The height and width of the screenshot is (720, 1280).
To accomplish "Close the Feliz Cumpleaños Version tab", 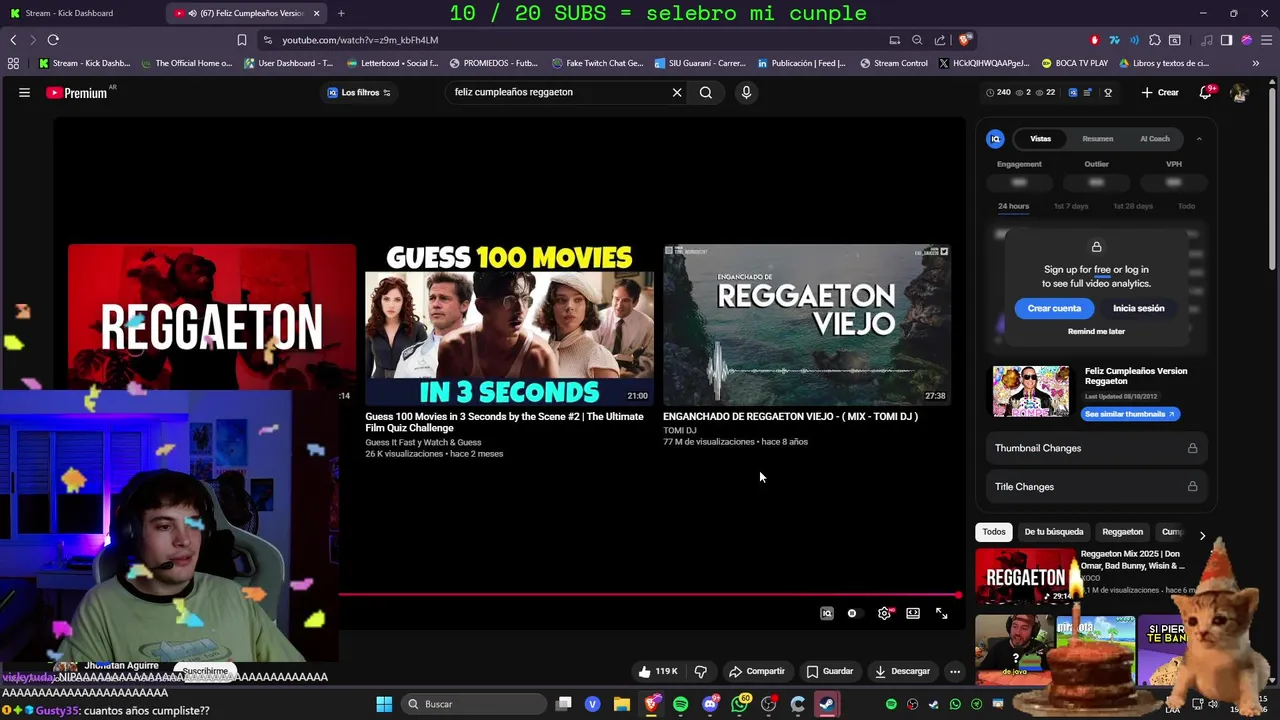I will click(x=317, y=13).
